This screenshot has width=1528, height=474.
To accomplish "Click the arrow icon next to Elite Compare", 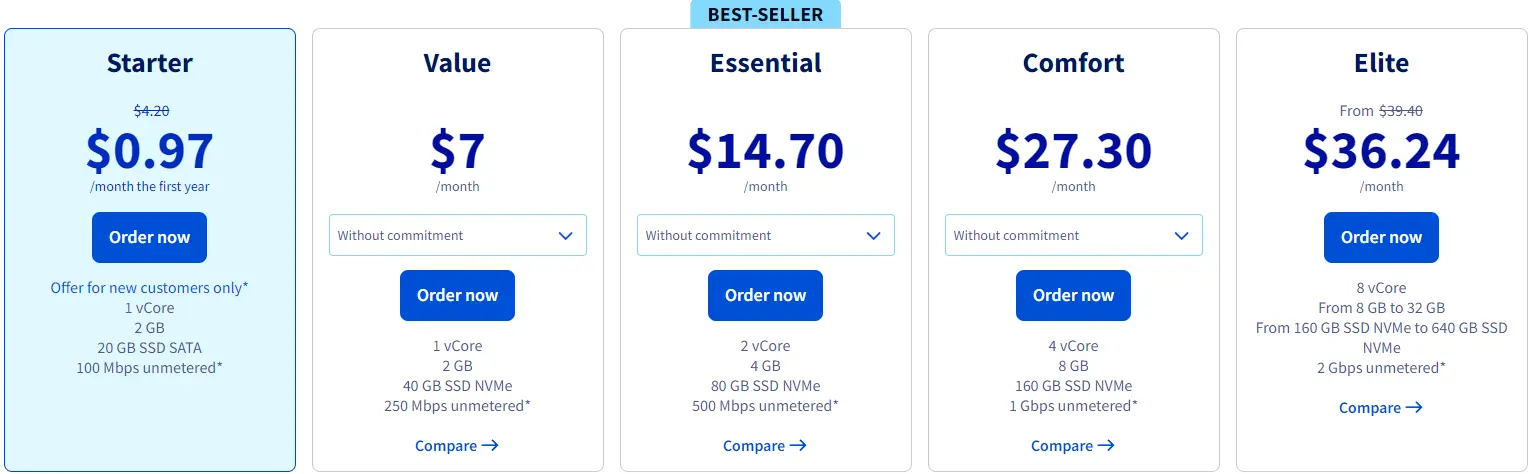I will [x=1414, y=408].
